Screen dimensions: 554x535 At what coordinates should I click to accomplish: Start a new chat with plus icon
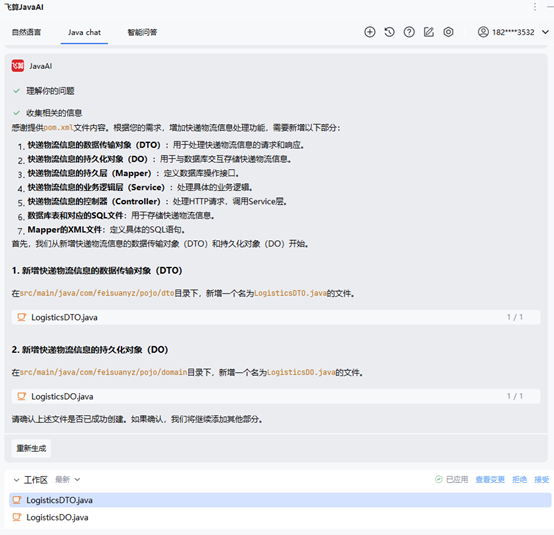(x=370, y=32)
